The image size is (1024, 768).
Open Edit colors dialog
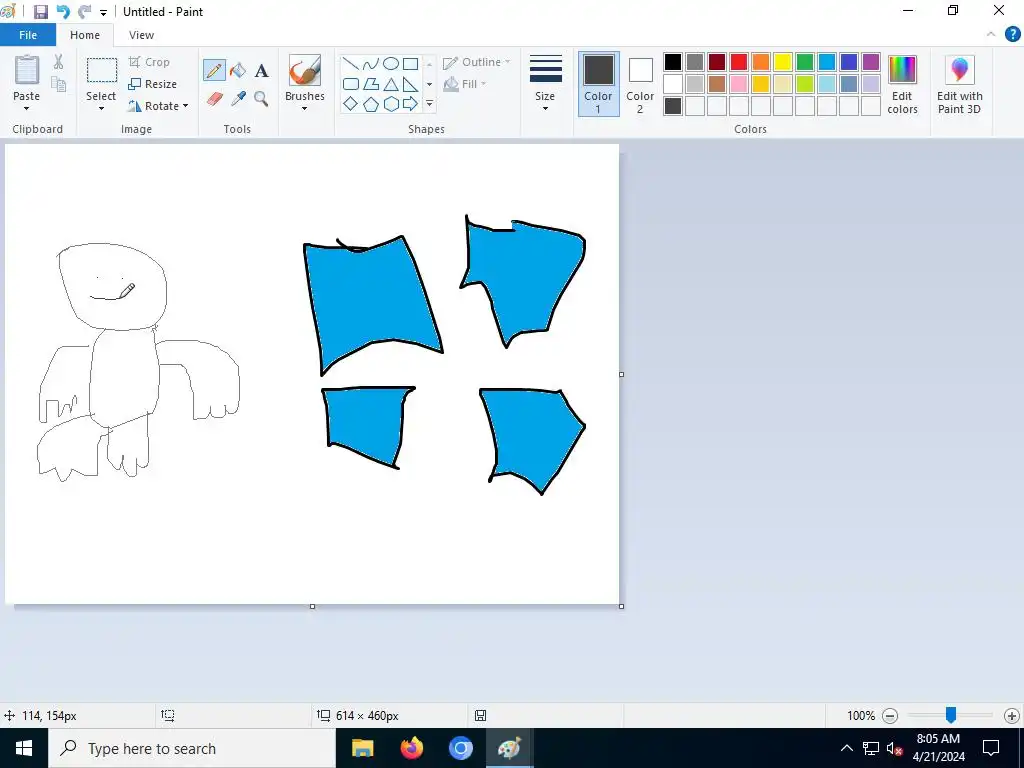coord(903,85)
